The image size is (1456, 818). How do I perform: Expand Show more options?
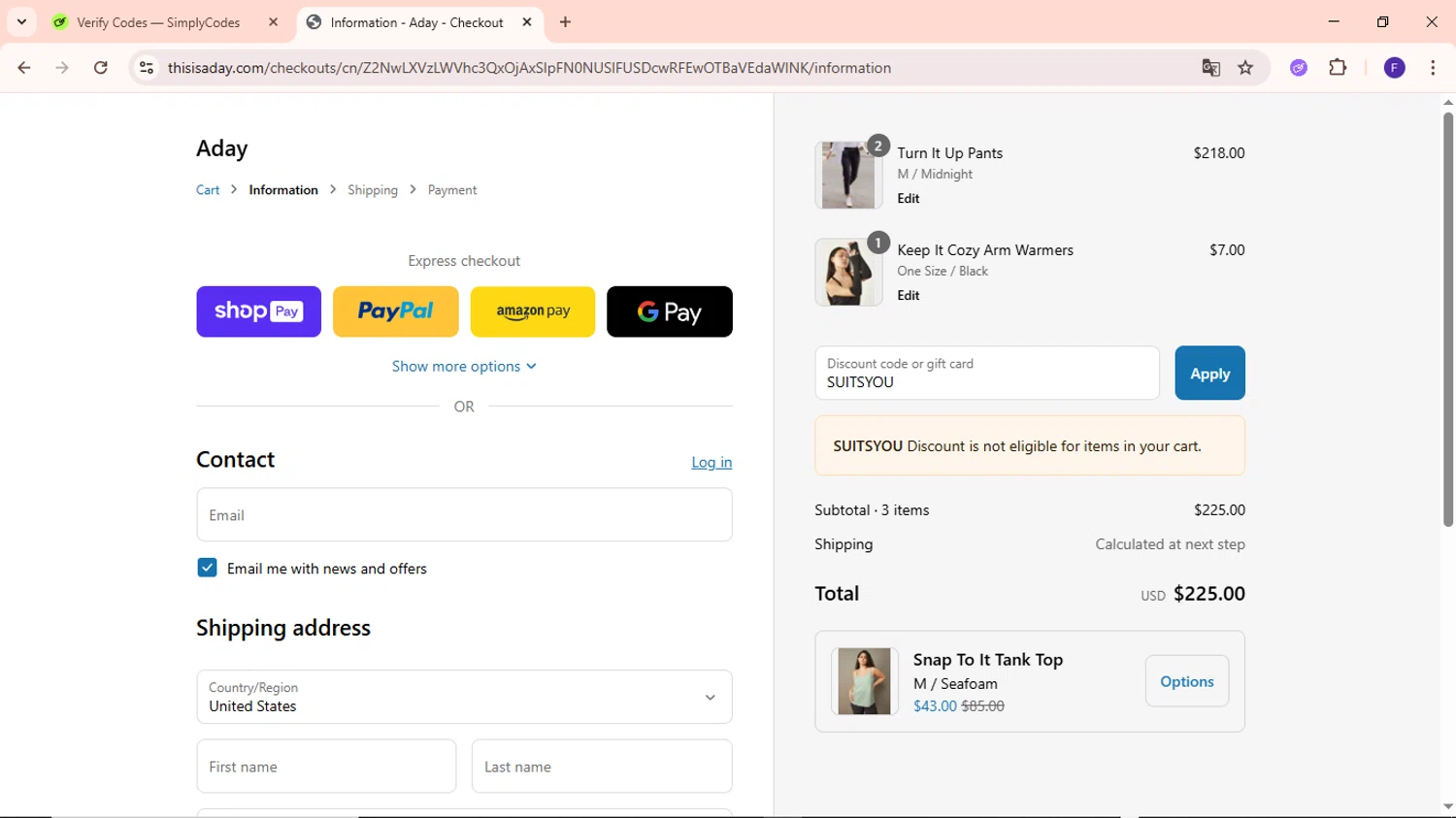click(x=464, y=366)
